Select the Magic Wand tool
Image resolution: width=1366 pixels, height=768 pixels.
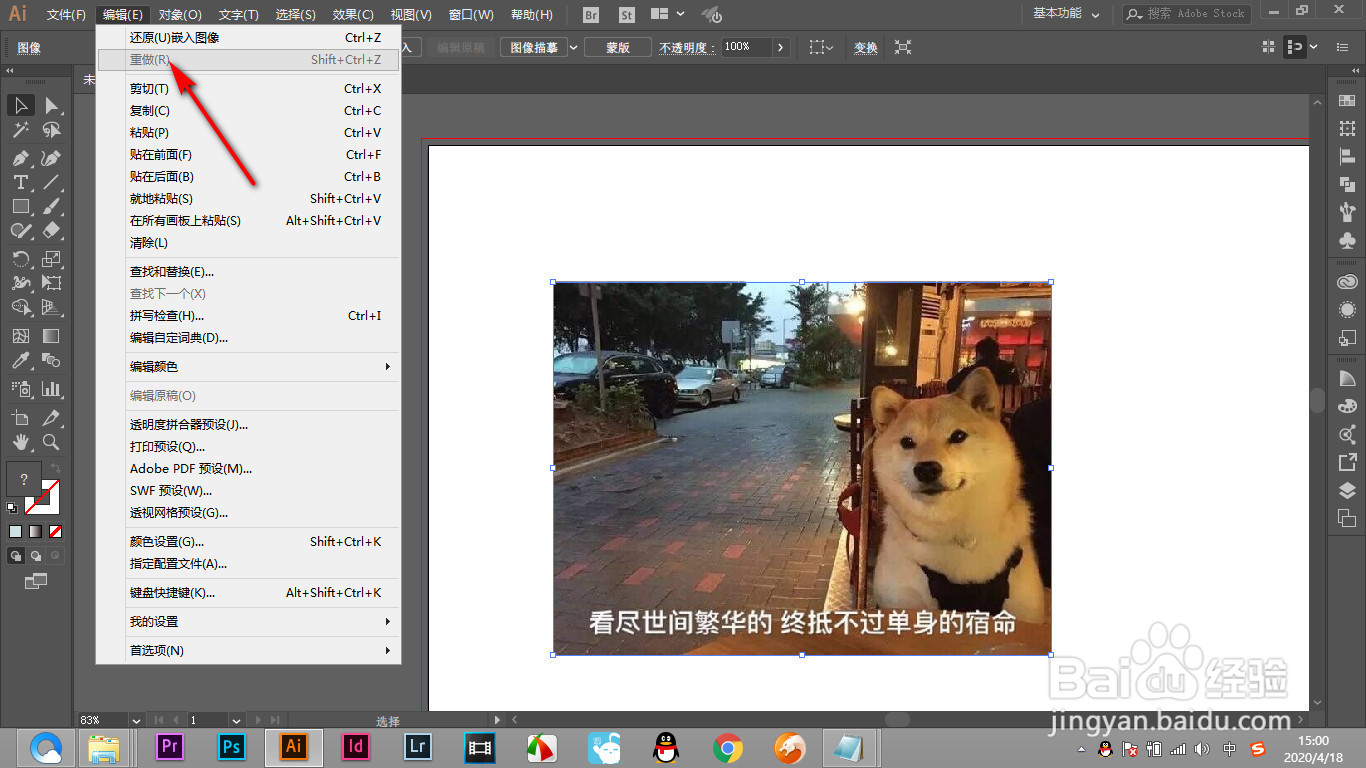(21, 130)
